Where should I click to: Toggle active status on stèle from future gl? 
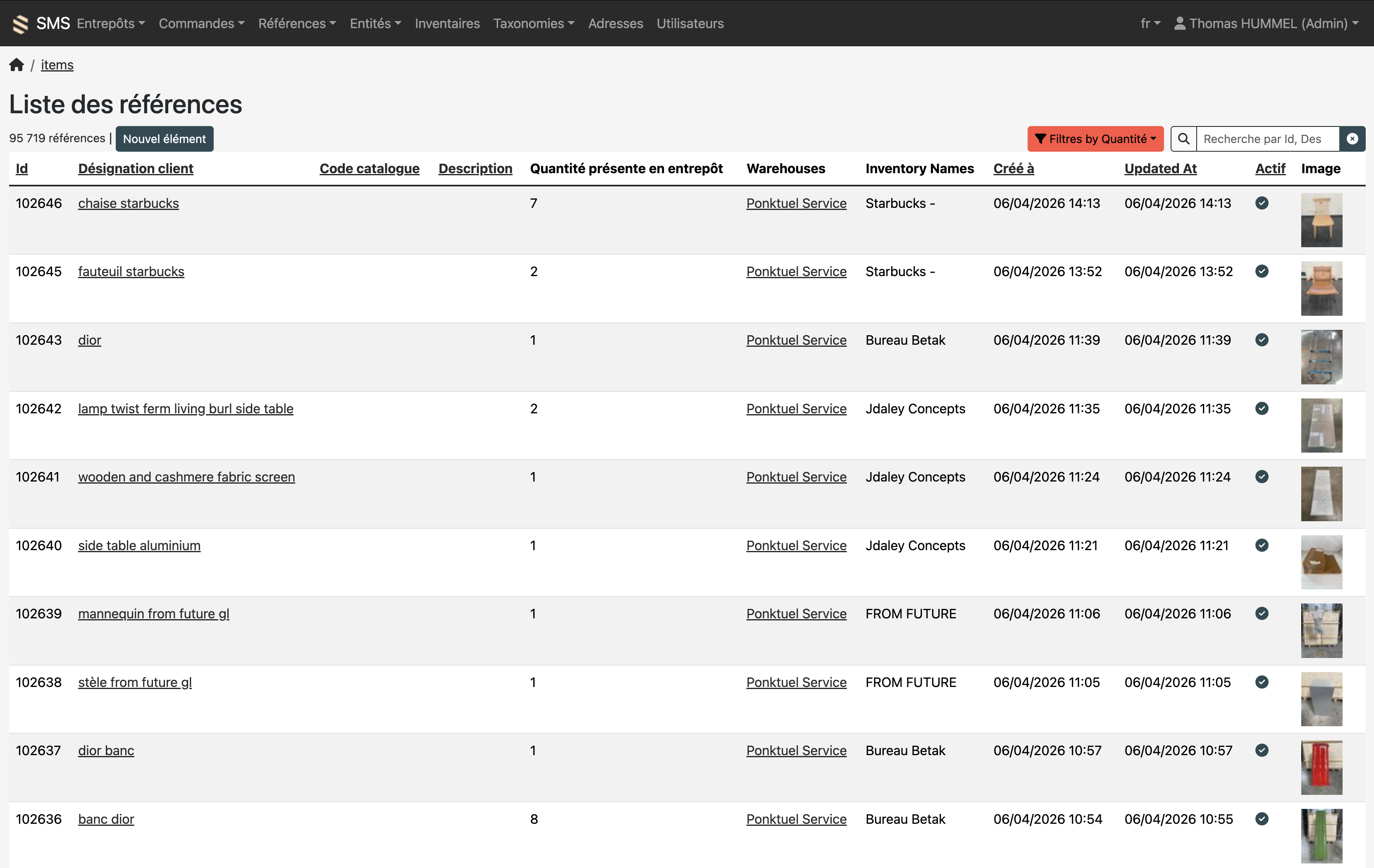[x=1262, y=682]
